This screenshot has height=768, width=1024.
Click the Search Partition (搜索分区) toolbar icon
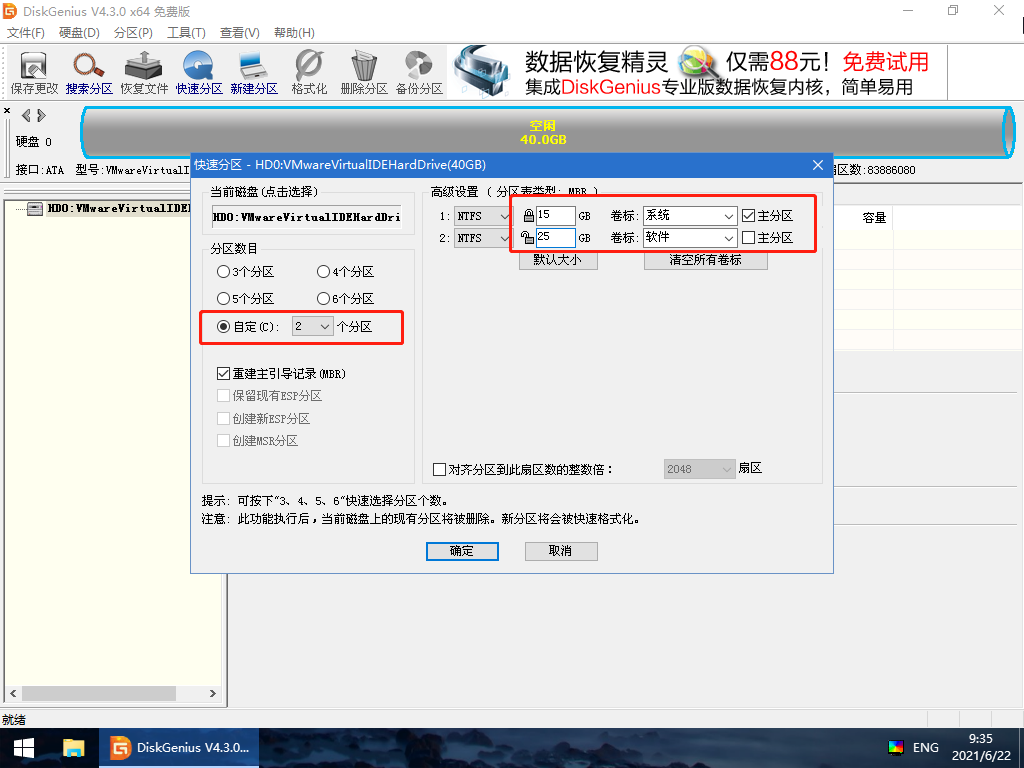point(89,72)
